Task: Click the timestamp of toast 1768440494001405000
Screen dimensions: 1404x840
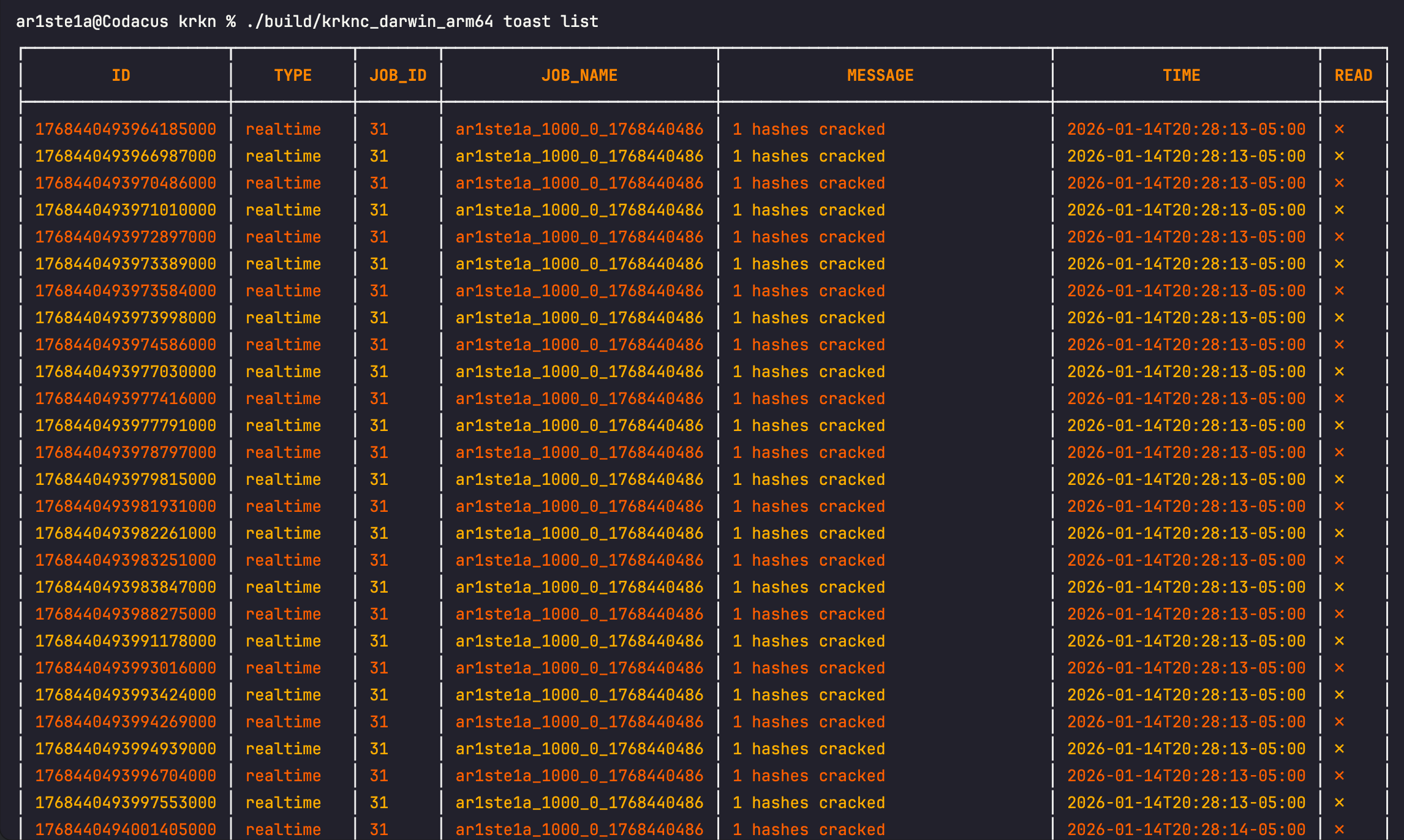Action: 1186,830
